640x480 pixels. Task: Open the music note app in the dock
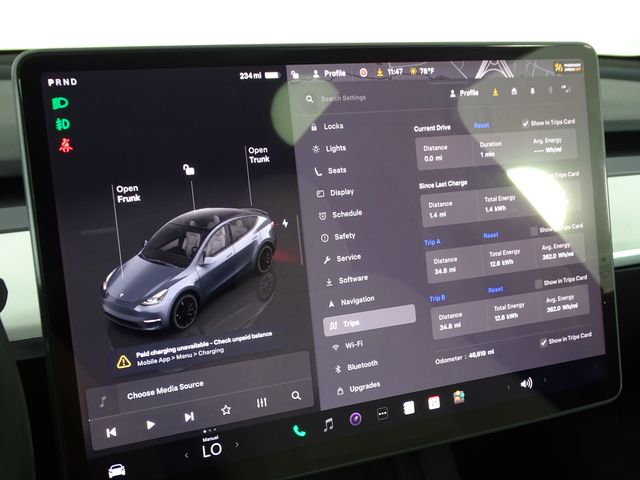328,425
